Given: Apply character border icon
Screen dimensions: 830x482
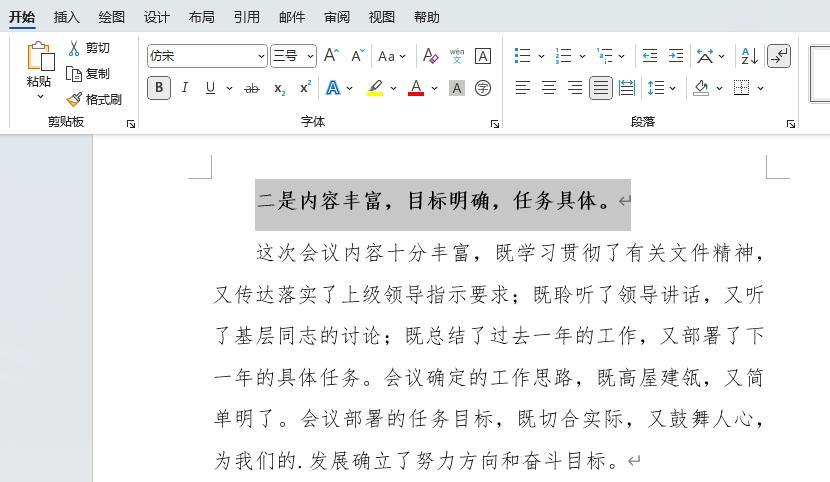Looking at the screenshot, I should pyautogui.click(x=483, y=56).
